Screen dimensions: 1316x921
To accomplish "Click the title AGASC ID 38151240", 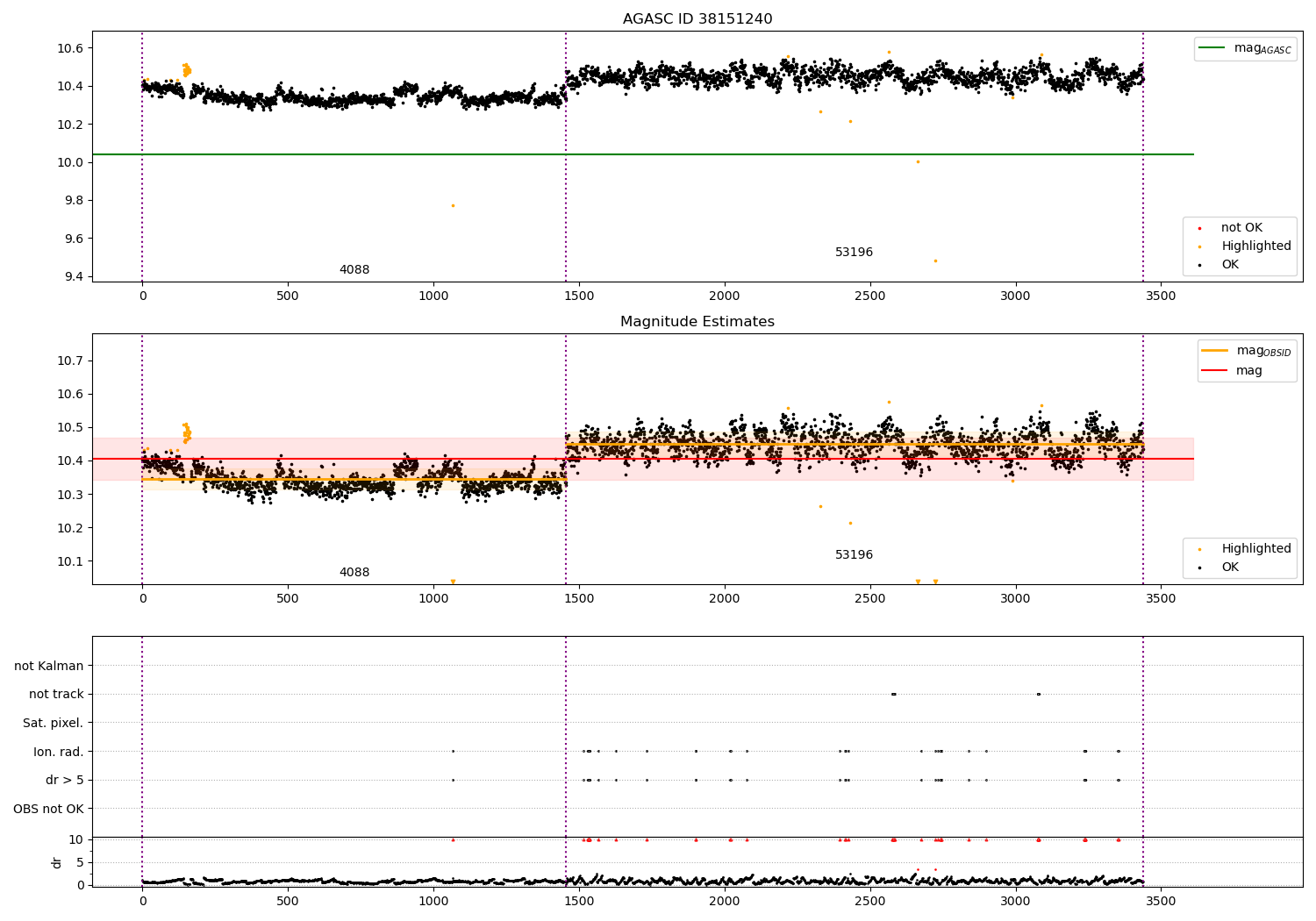I will click(x=697, y=19).
